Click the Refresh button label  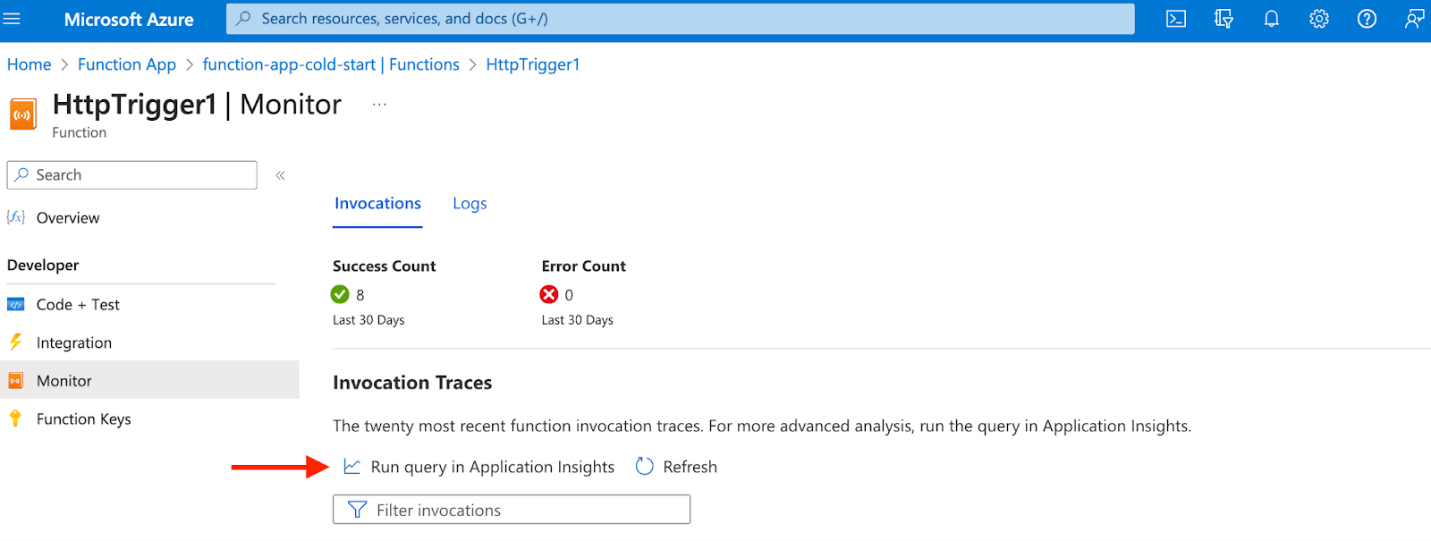[x=690, y=467]
